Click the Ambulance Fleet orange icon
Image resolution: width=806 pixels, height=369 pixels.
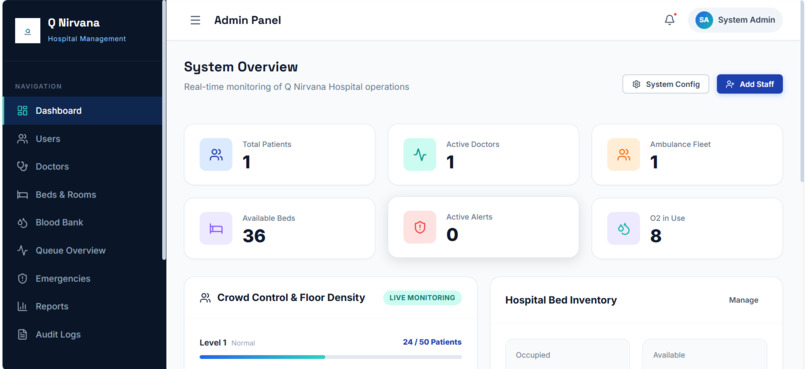click(x=624, y=154)
